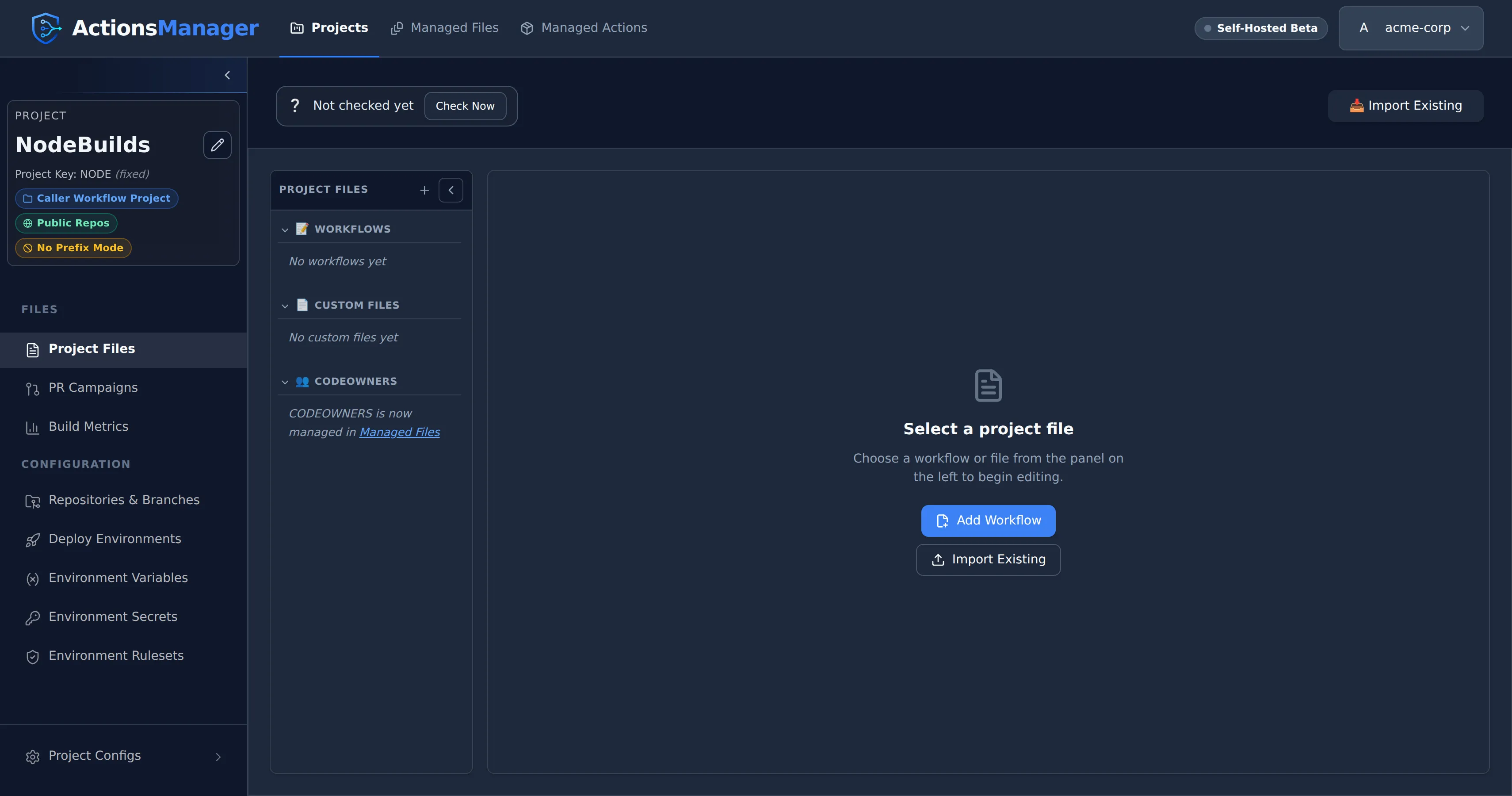1512x796 pixels.
Task: Click the Build Metrics chart icon
Action: click(33, 427)
